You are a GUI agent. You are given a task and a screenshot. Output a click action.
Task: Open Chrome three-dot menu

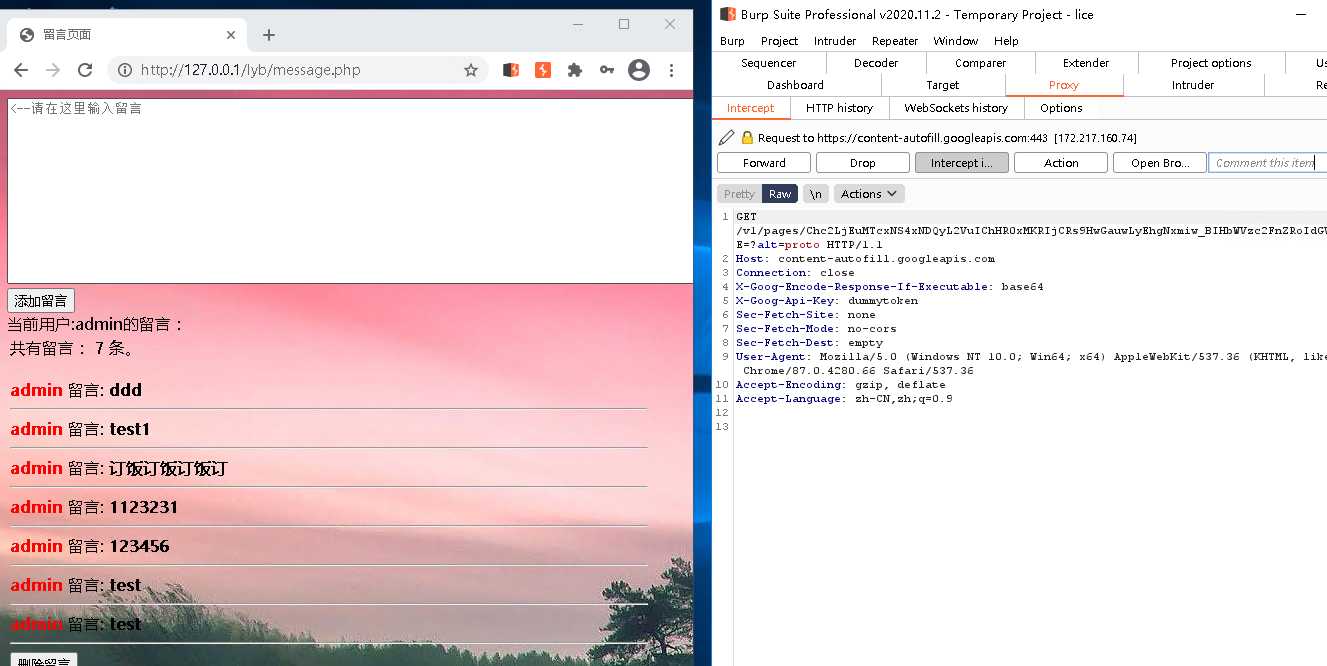click(x=671, y=70)
